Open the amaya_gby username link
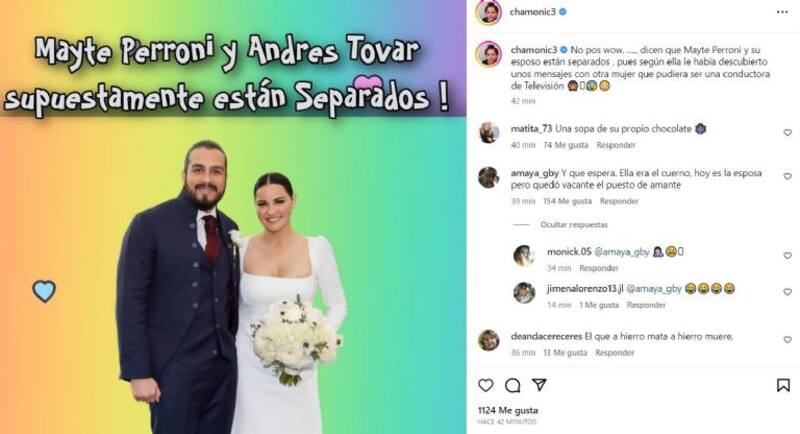Viewport: 800px width, 434px height. point(535,173)
